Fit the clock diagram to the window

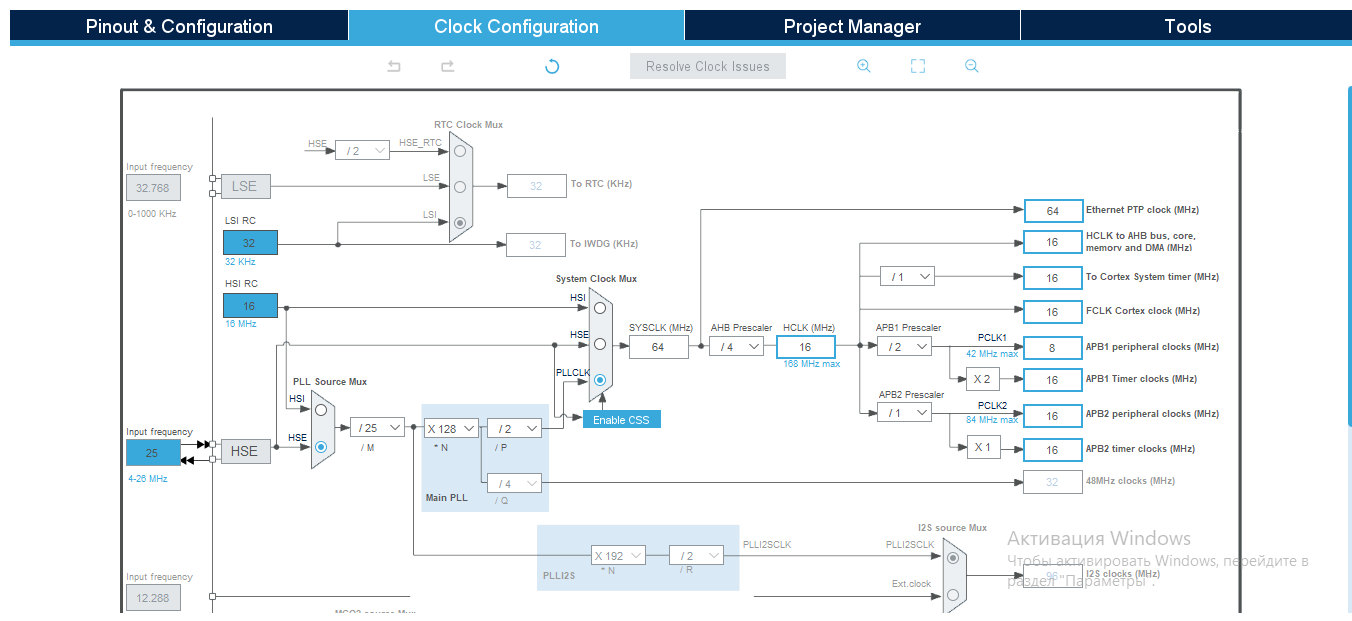(918, 66)
